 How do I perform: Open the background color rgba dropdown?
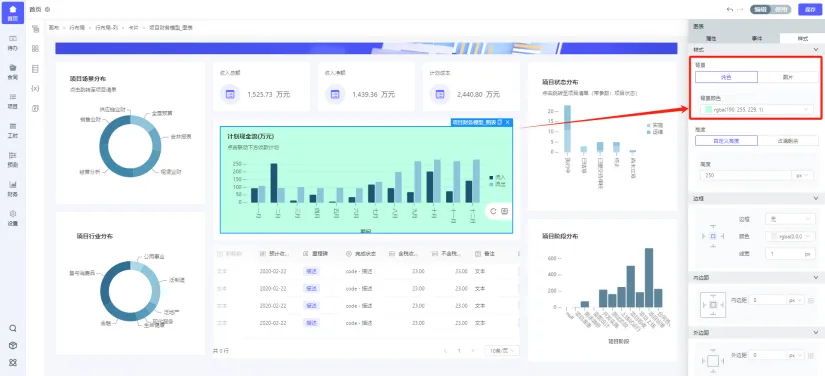[757, 109]
